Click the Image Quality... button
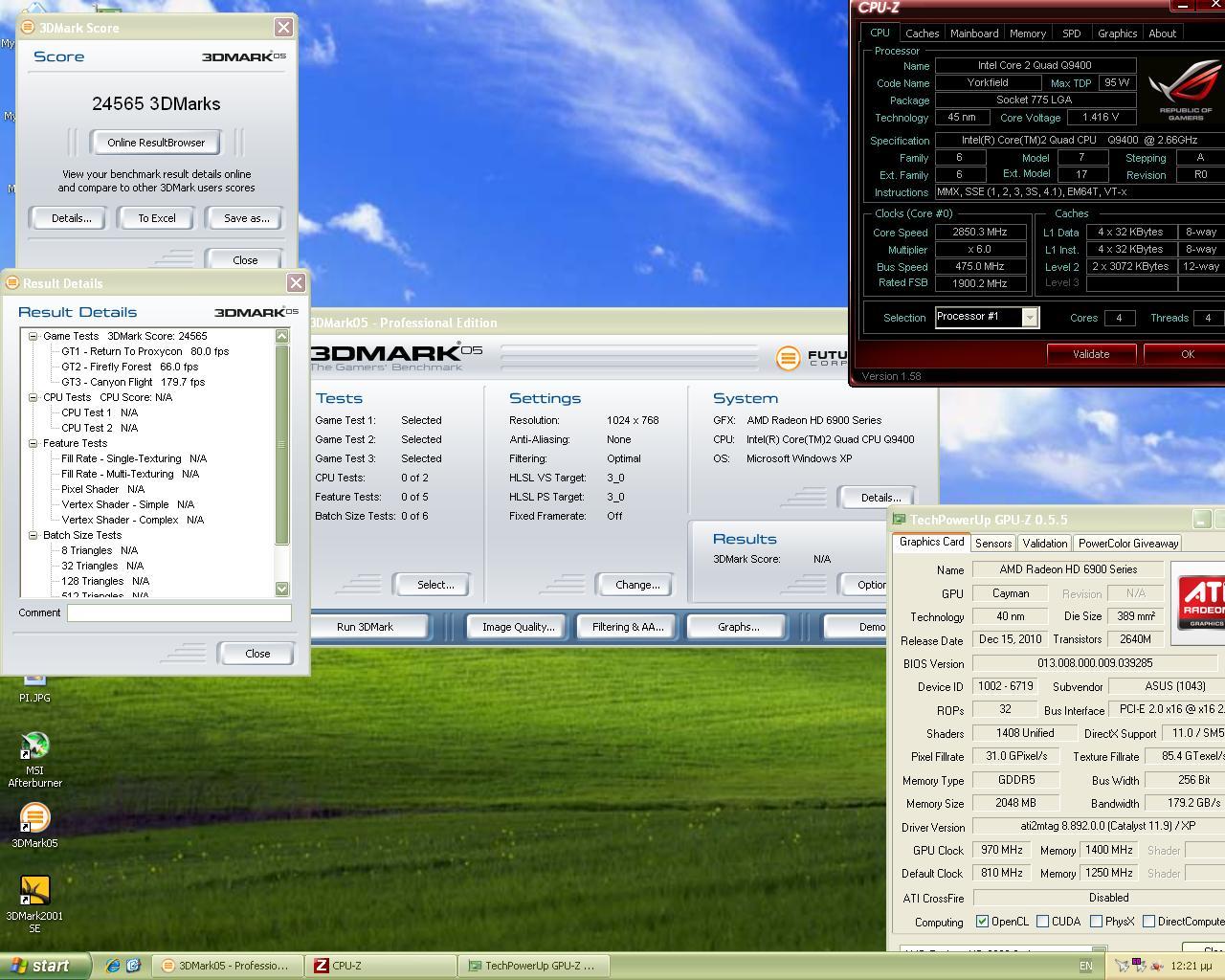1225x980 pixels. pyautogui.click(x=519, y=627)
